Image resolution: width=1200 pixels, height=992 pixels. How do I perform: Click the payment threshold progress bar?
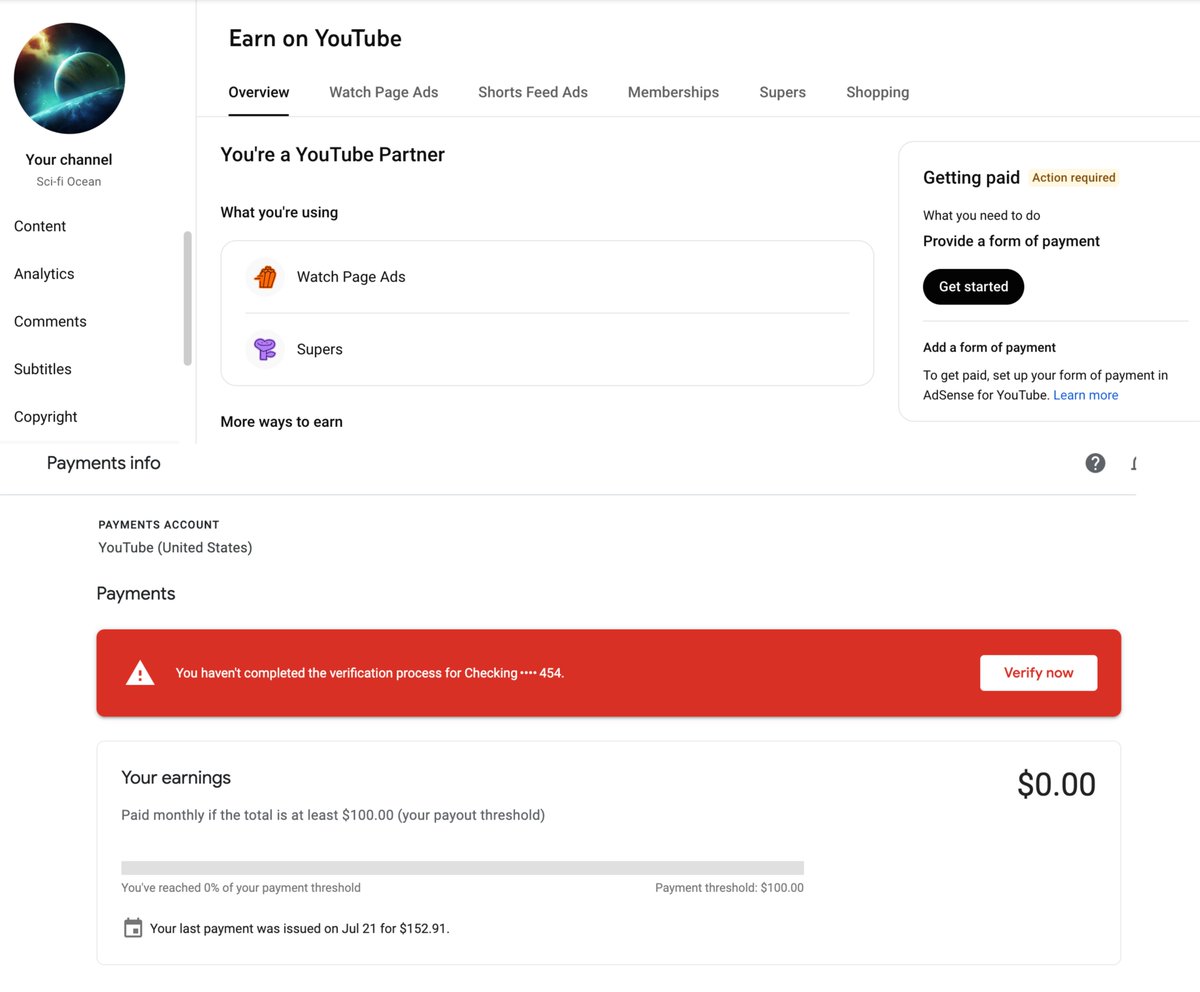point(462,868)
